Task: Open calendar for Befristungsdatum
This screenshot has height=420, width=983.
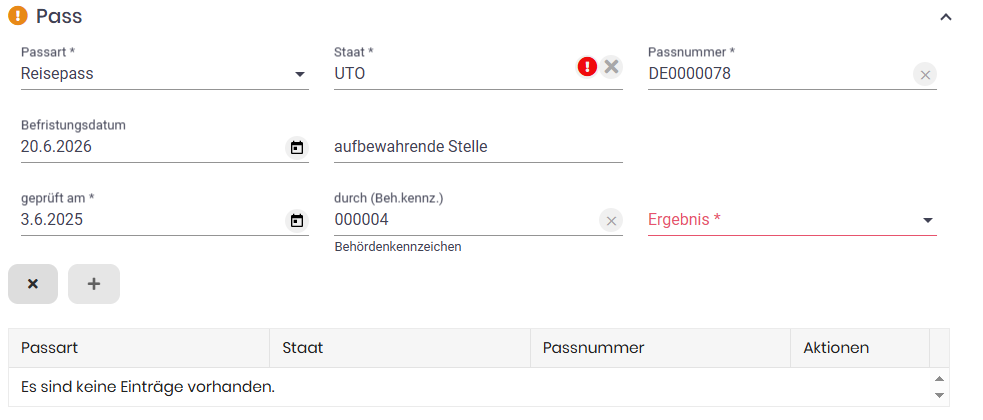Action: click(x=297, y=148)
